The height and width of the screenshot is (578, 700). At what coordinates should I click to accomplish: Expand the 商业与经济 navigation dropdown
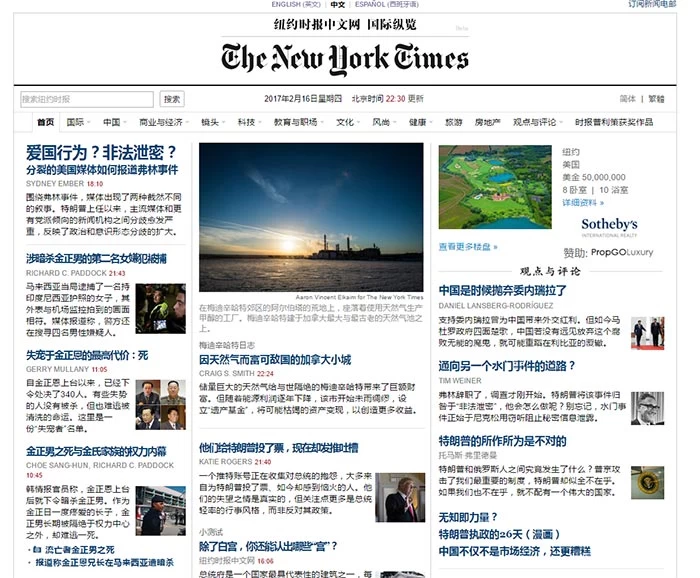click(164, 122)
